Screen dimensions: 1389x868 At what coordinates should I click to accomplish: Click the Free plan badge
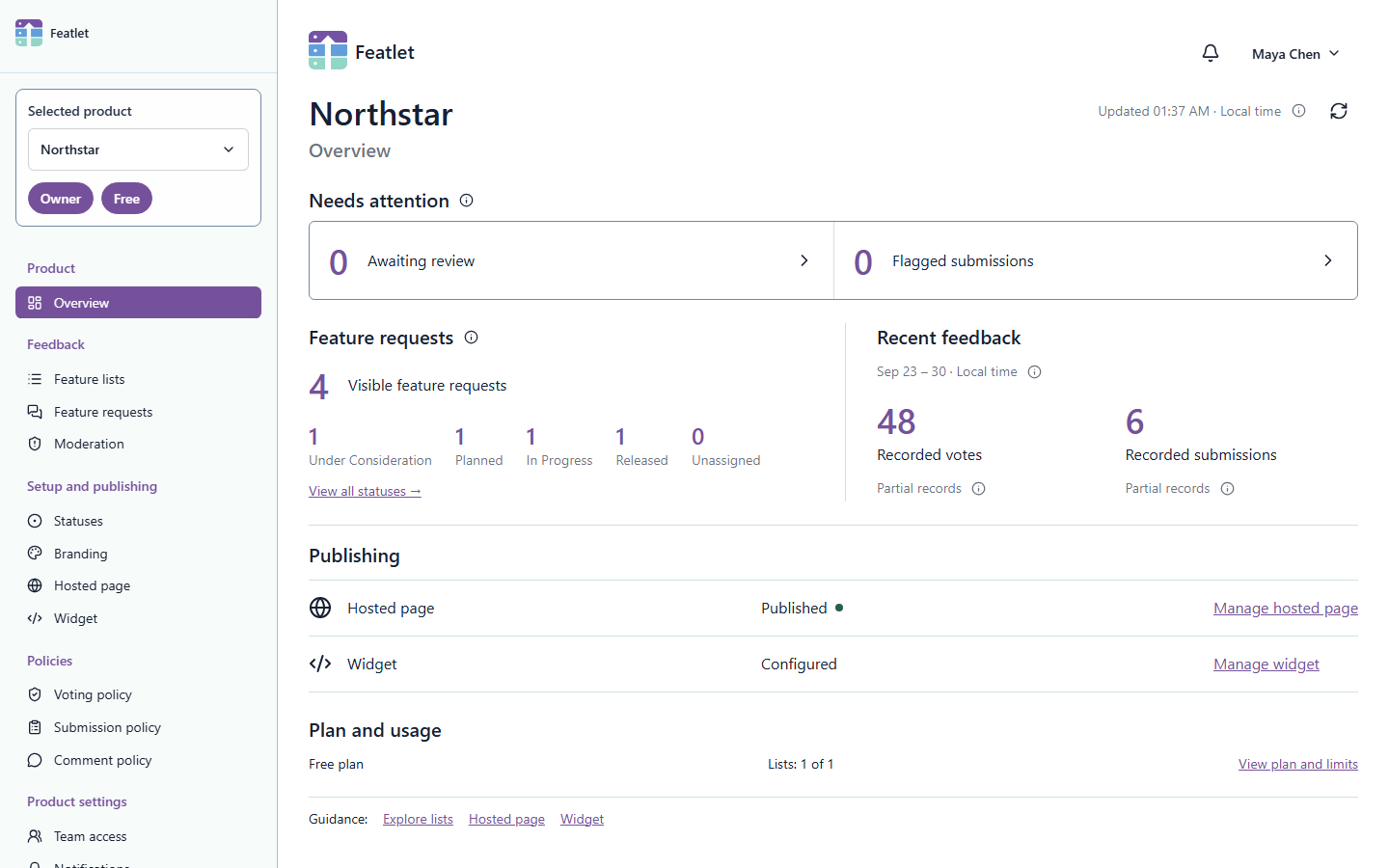tap(126, 199)
